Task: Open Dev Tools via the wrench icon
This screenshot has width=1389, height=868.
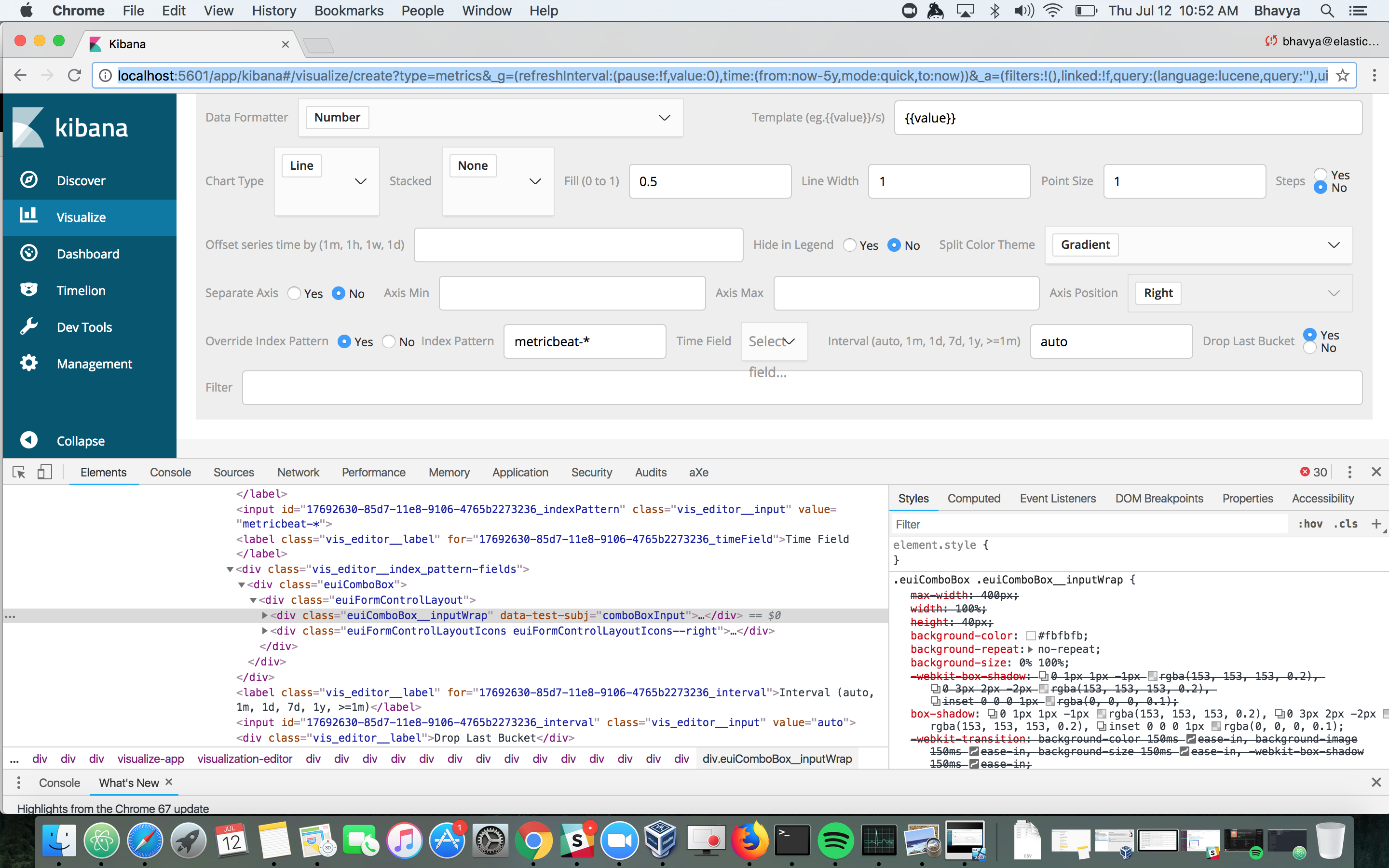Action: click(x=84, y=326)
